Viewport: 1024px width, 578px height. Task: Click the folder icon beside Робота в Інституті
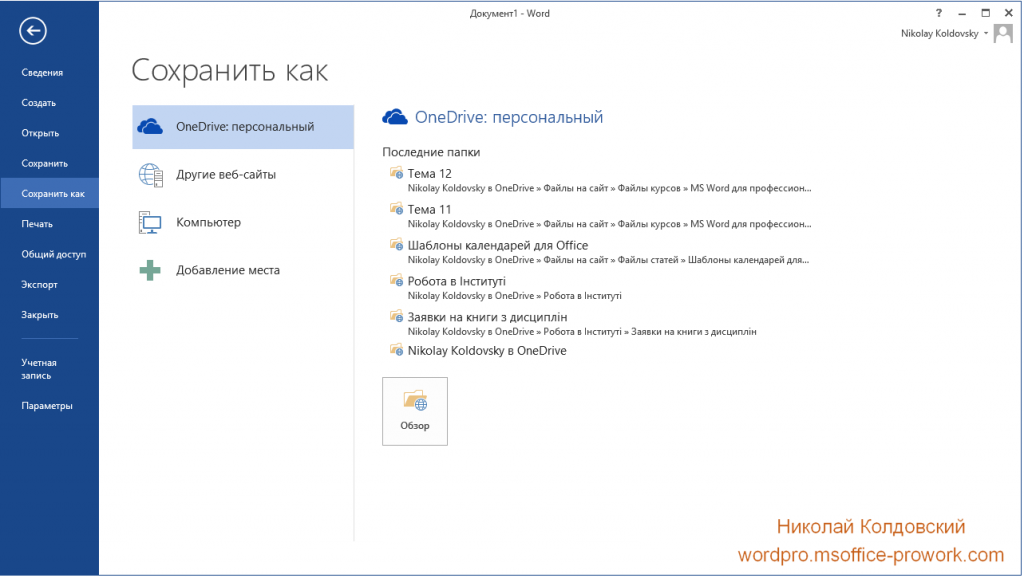[395, 281]
